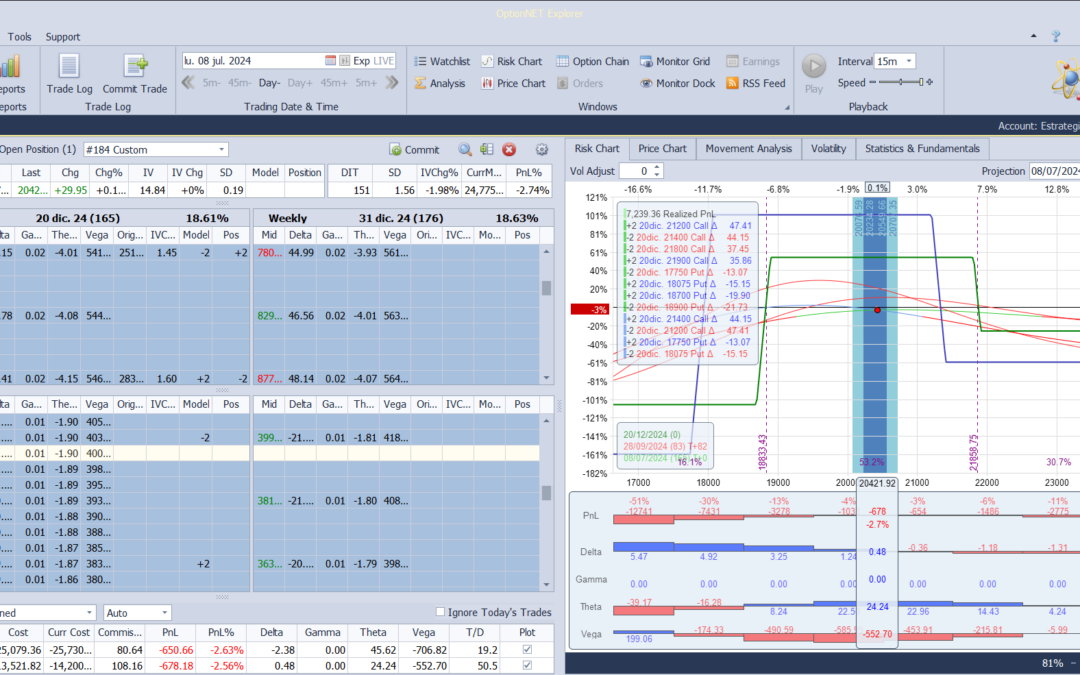Viewport: 1080px width, 675px height.
Task: Toggle Ignore Today's Trades checkbox
Action: tap(440, 612)
